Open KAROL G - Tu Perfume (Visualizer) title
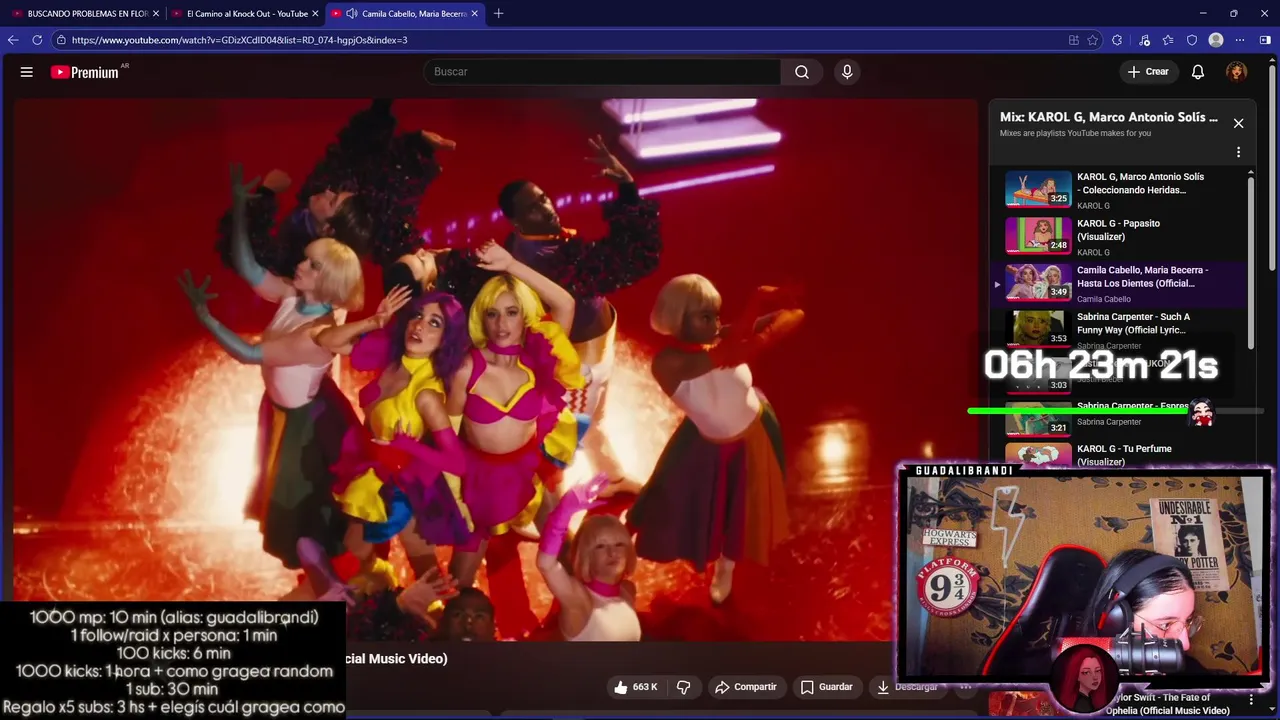The width and height of the screenshot is (1280, 720). [x=1124, y=455]
